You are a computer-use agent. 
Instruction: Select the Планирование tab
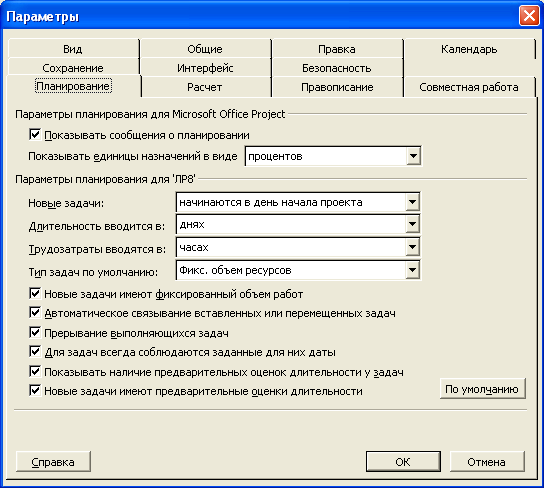[x=73, y=86]
